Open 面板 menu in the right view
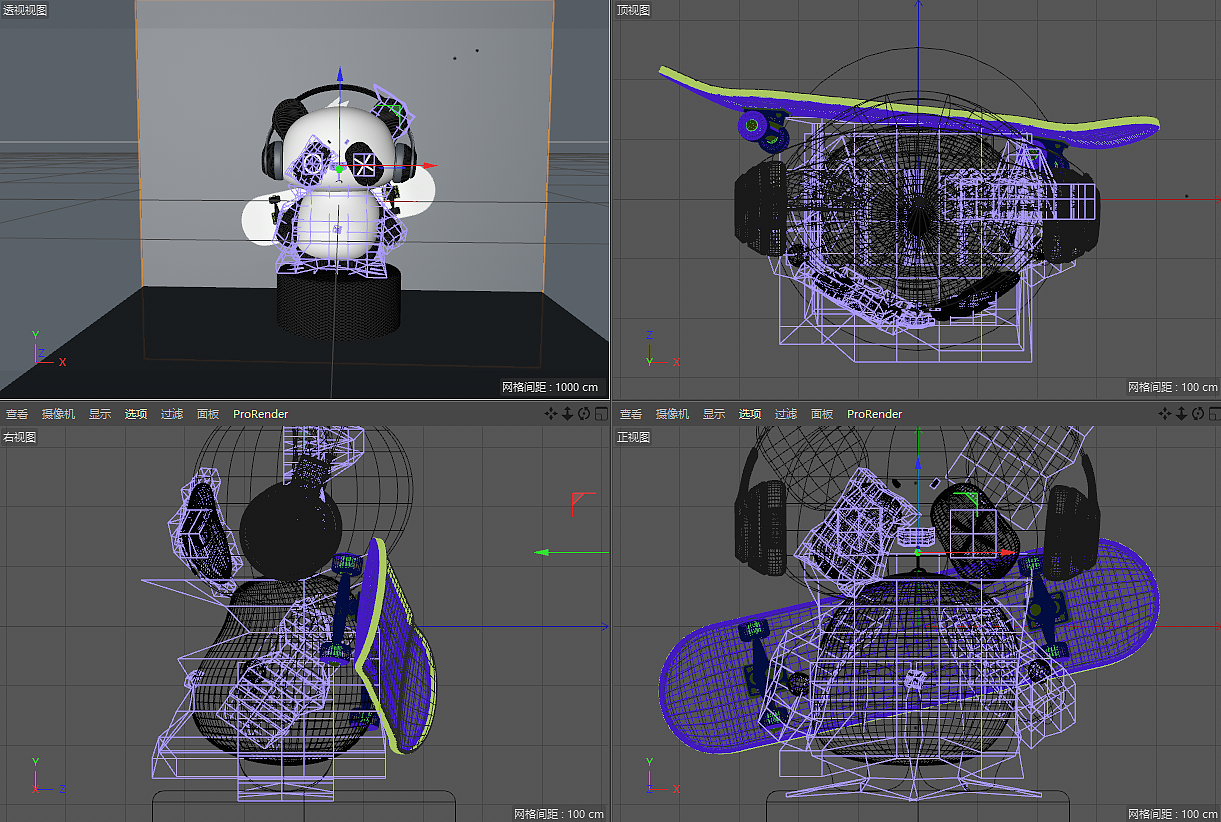Screen dimensions: 1221x822 pos(208,414)
